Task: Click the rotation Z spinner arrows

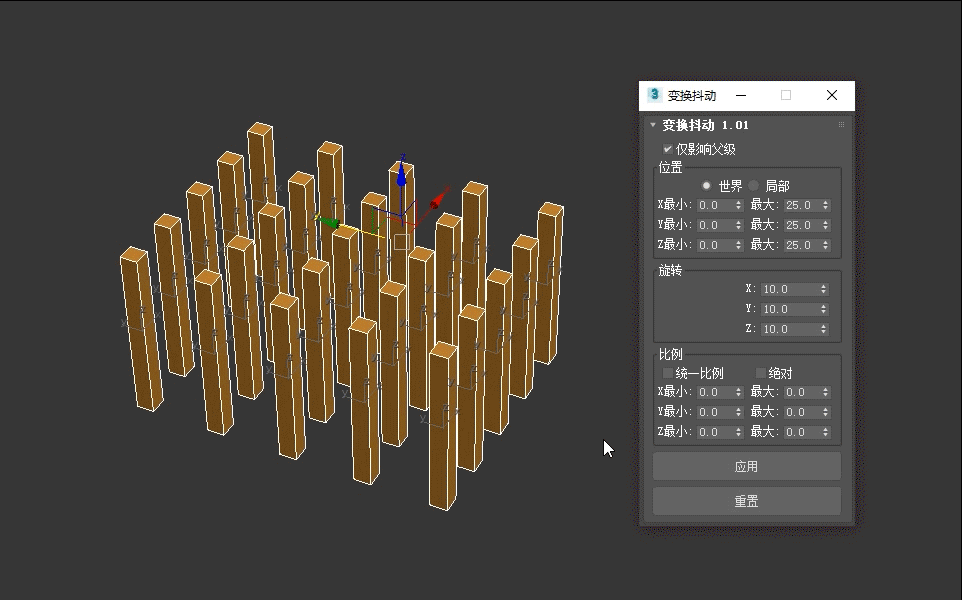Action: click(x=824, y=329)
